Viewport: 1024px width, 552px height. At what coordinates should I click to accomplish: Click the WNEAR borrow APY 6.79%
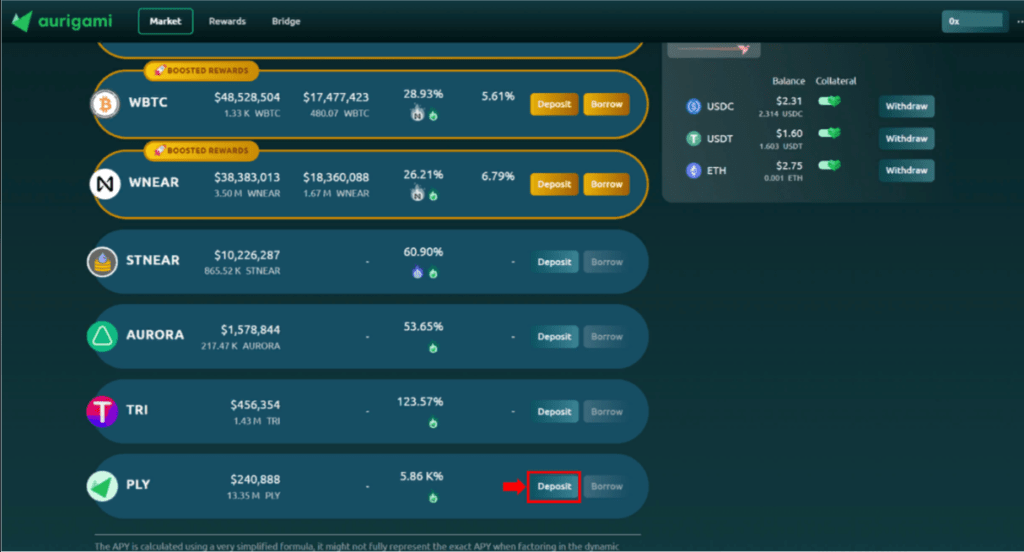click(498, 176)
